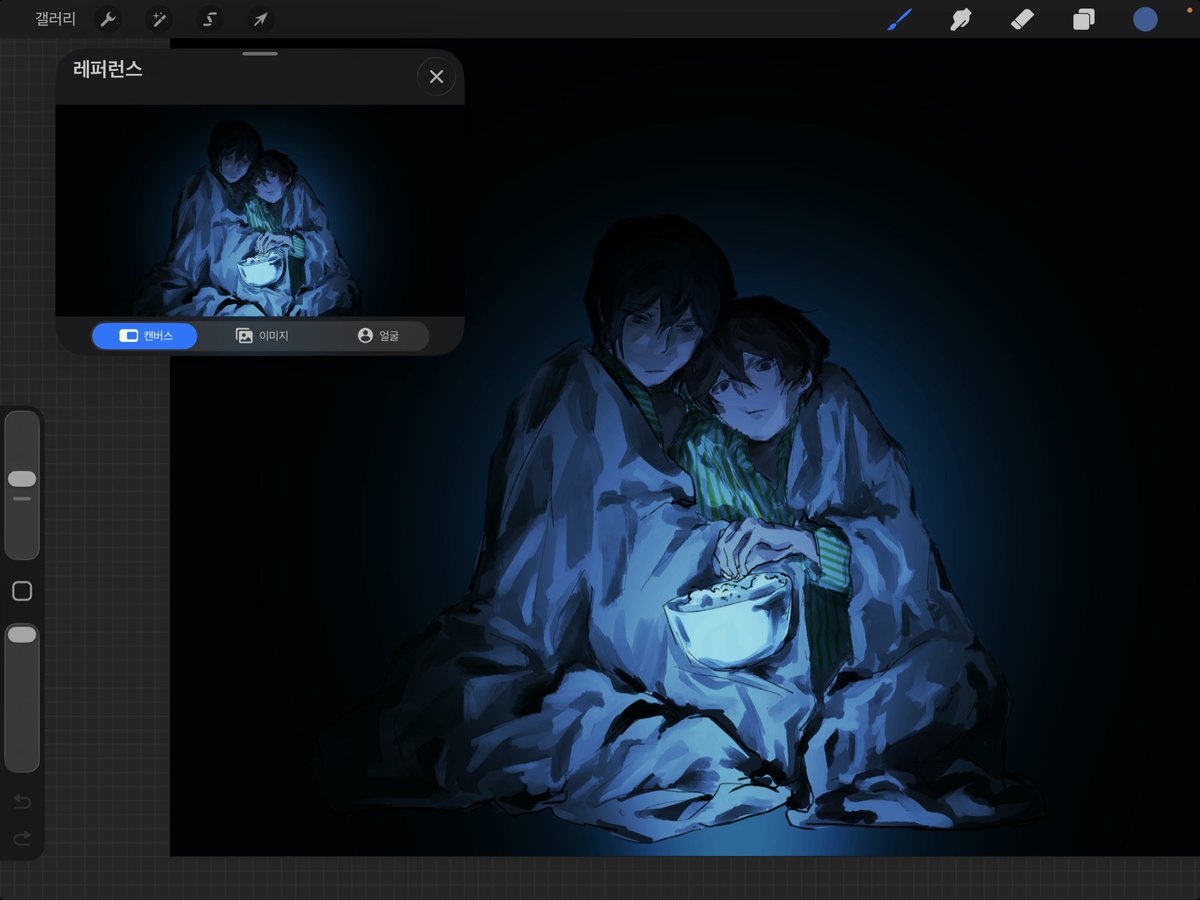Open the Adjustments magic wand menu

point(158,19)
